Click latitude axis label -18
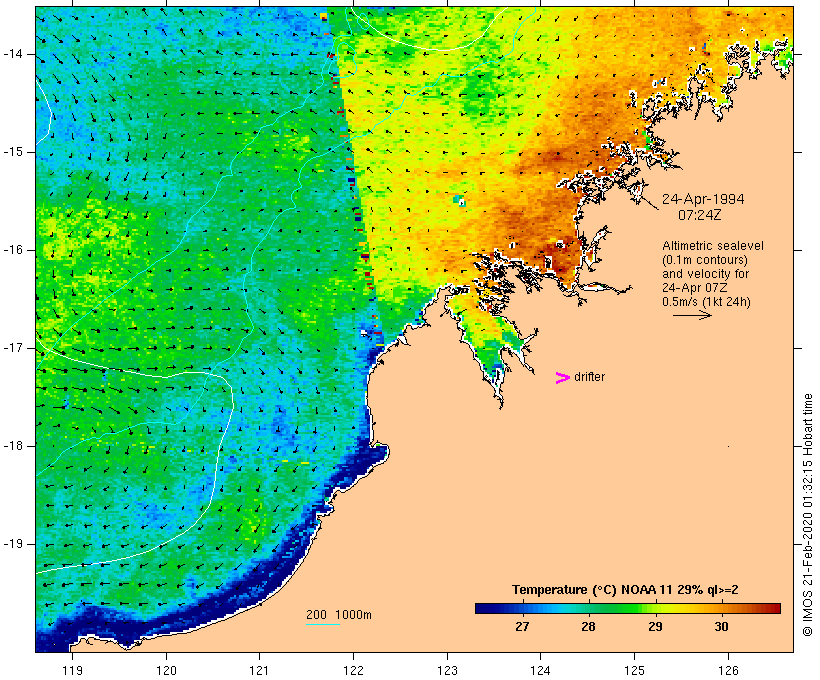Screen dimensions: 820x680 [13, 446]
